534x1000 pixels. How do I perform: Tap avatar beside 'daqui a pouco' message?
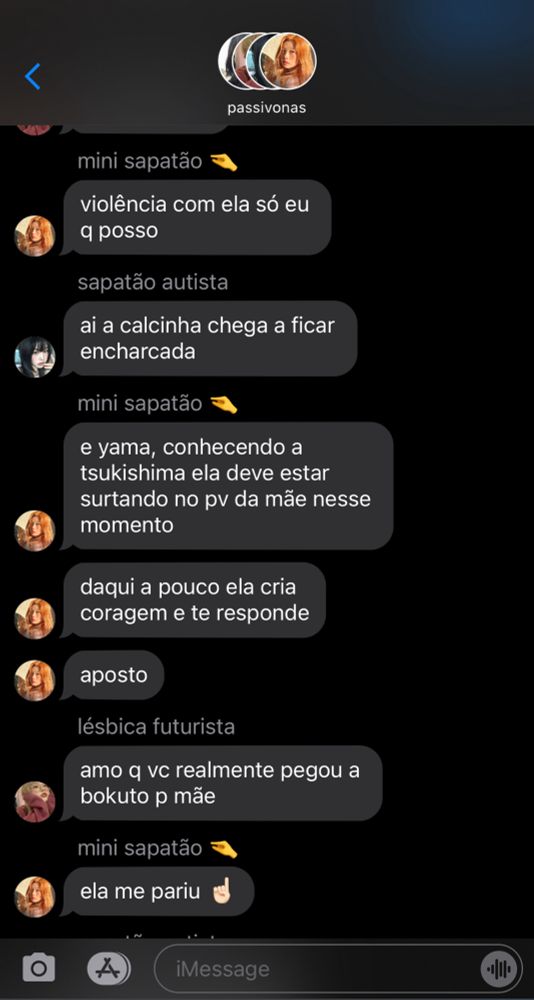point(35,619)
